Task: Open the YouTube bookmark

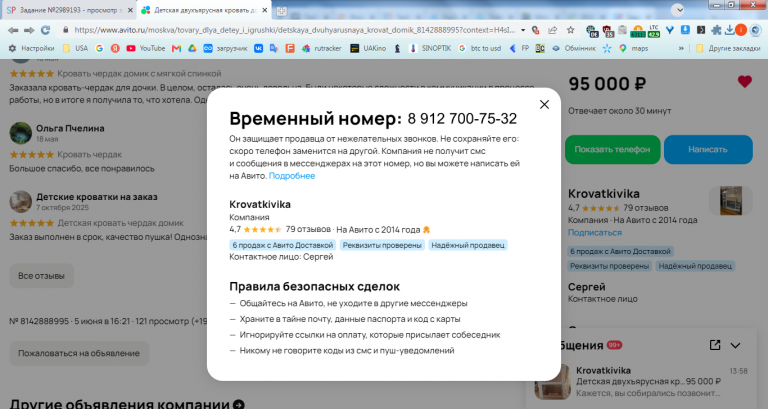Action: pyautogui.click(x=145, y=48)
